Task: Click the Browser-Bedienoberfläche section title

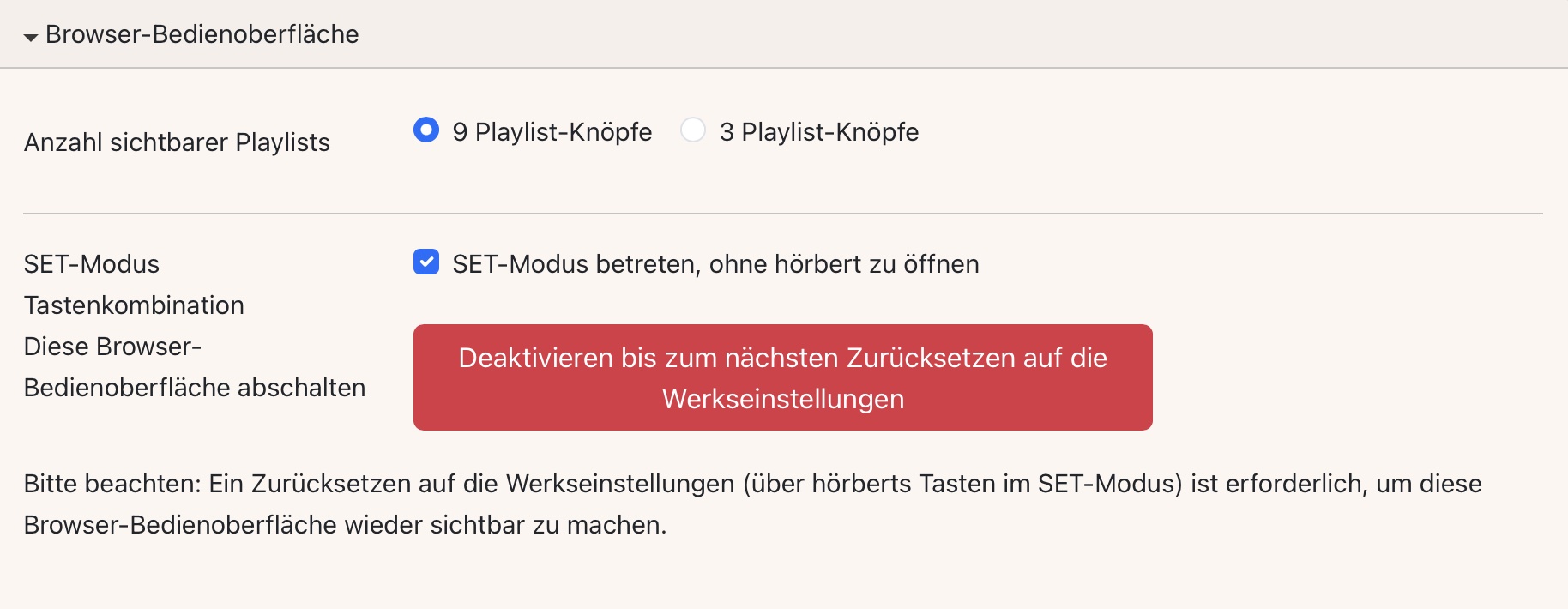Action: 202,34
